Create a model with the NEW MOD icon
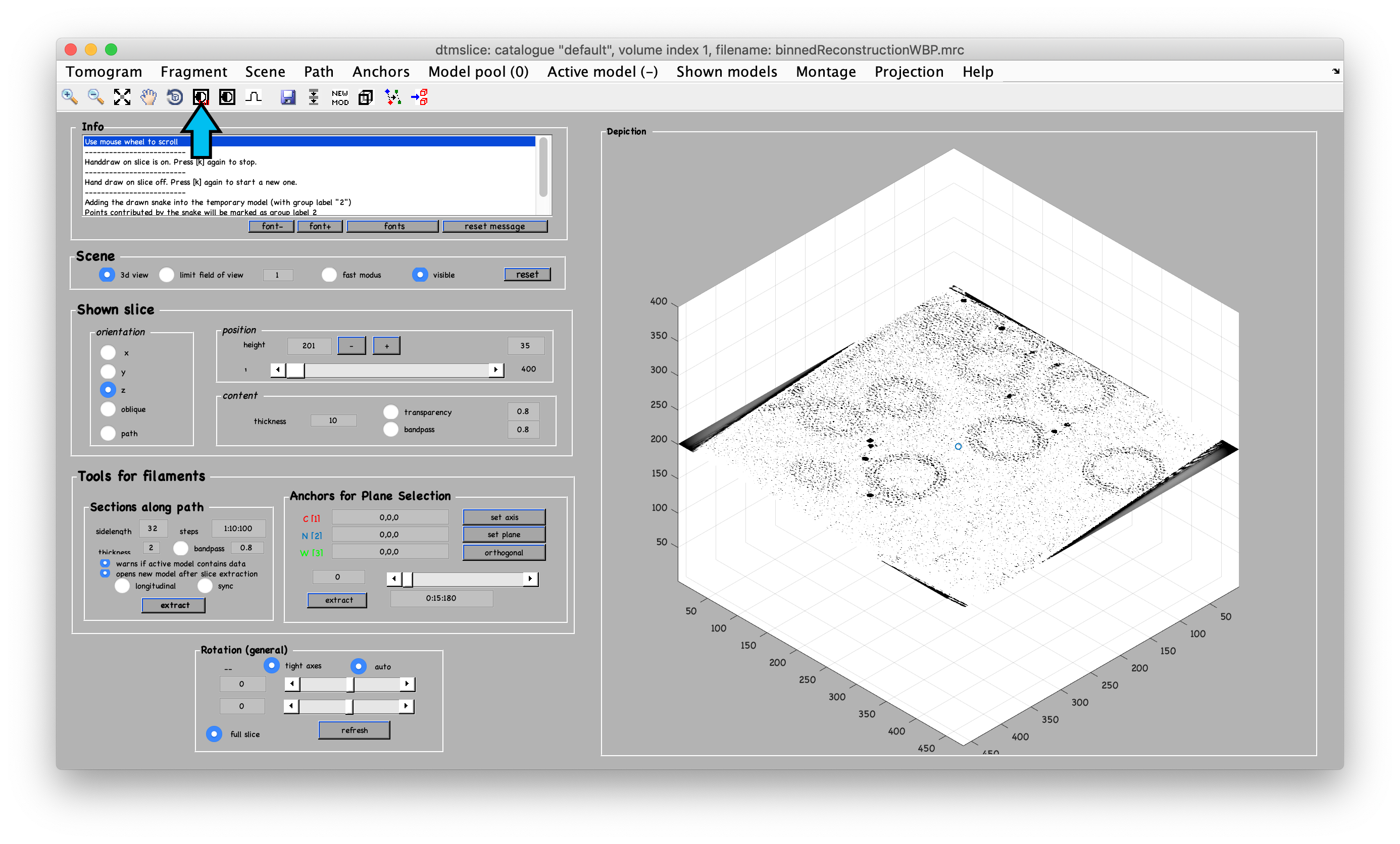The height and width of the screenshot is (844, 1400). click(x=339, y=96)
